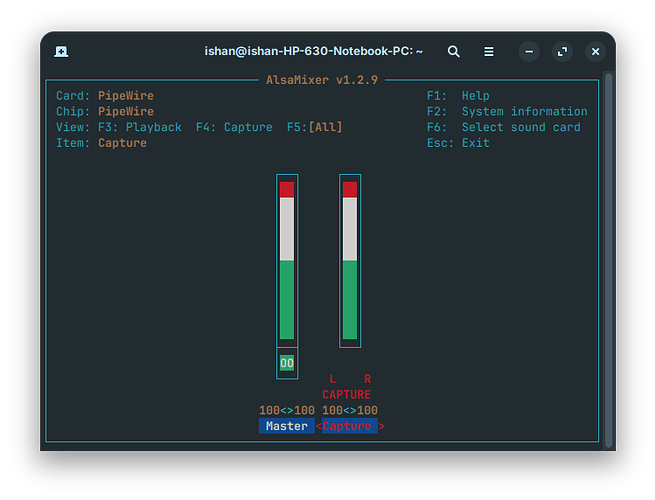Toggle the Master mute indicator showing OO
This screenshot has width=655, height=500.
point(287,363)
